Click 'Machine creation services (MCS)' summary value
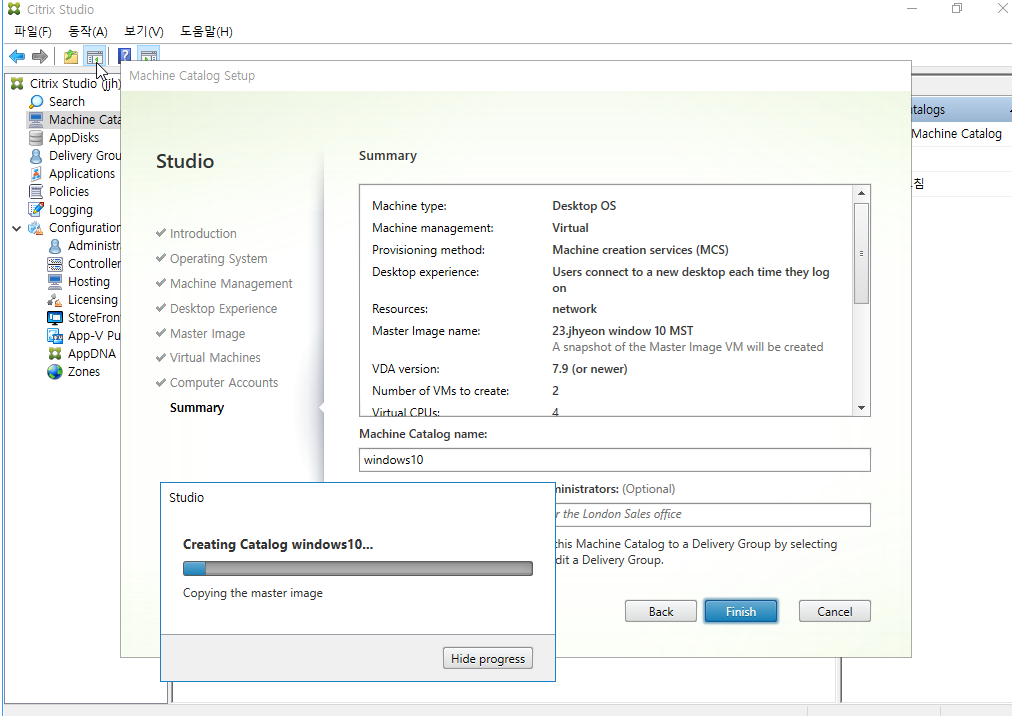Screen dimensions: 1012x716 click(640, 250)
